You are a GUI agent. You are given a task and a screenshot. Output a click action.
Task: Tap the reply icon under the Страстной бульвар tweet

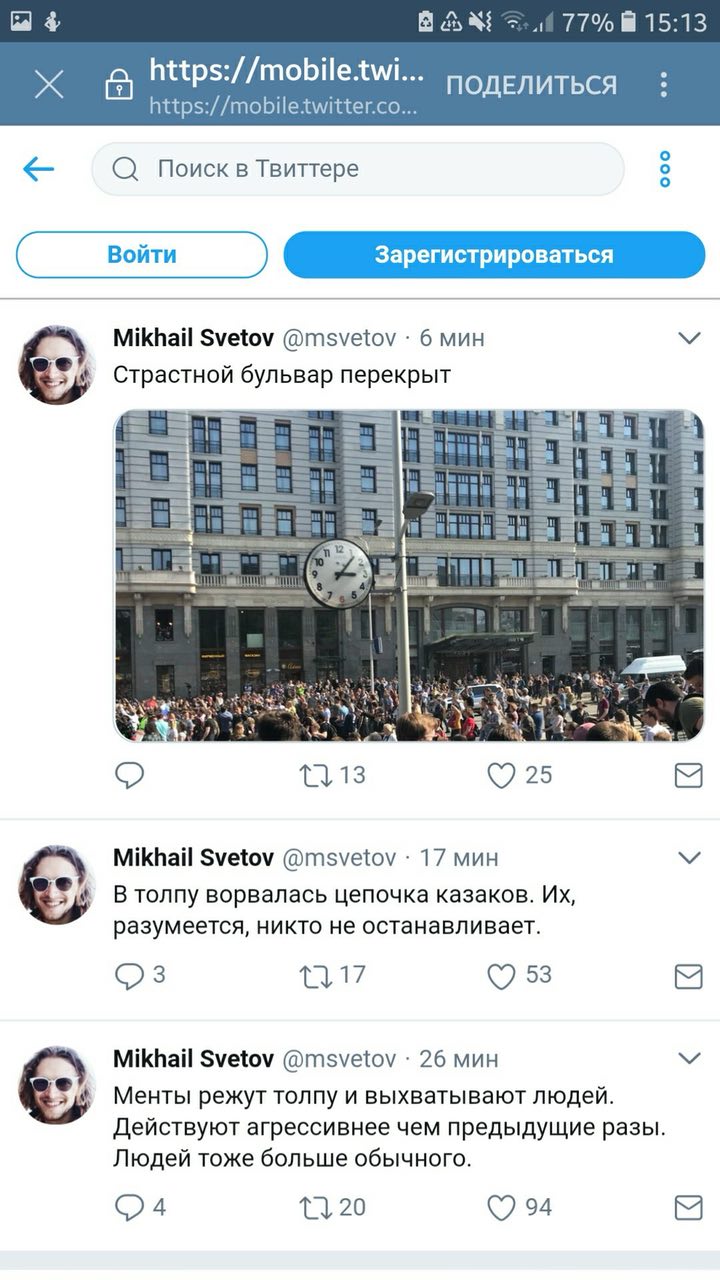(129, 775)
